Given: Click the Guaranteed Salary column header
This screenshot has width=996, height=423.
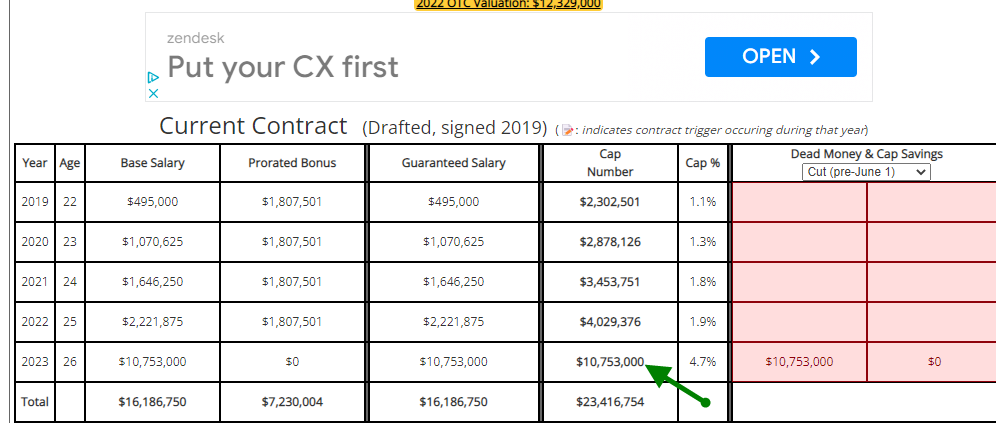Looking at the screenshot, I should coord(454,163).
